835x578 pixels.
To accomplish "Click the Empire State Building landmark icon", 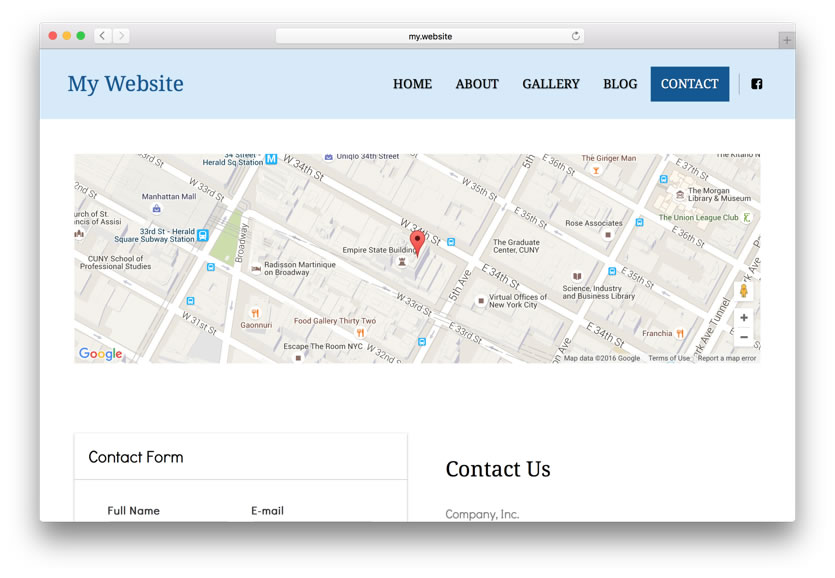I will coord(402,261).
